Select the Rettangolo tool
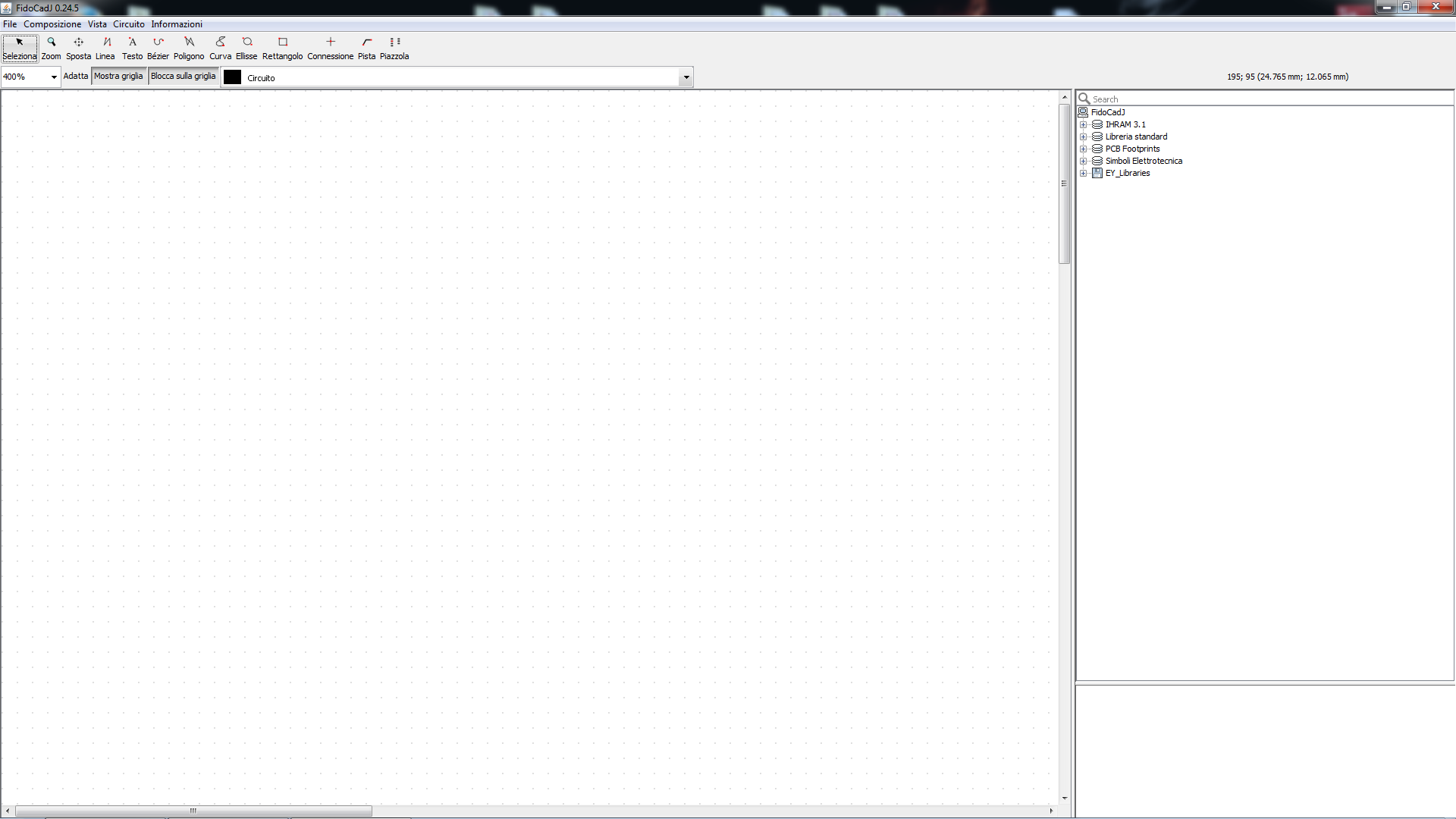Image resolution: width=1456 pixels, height=819 pixels. (x=282, y=48)
